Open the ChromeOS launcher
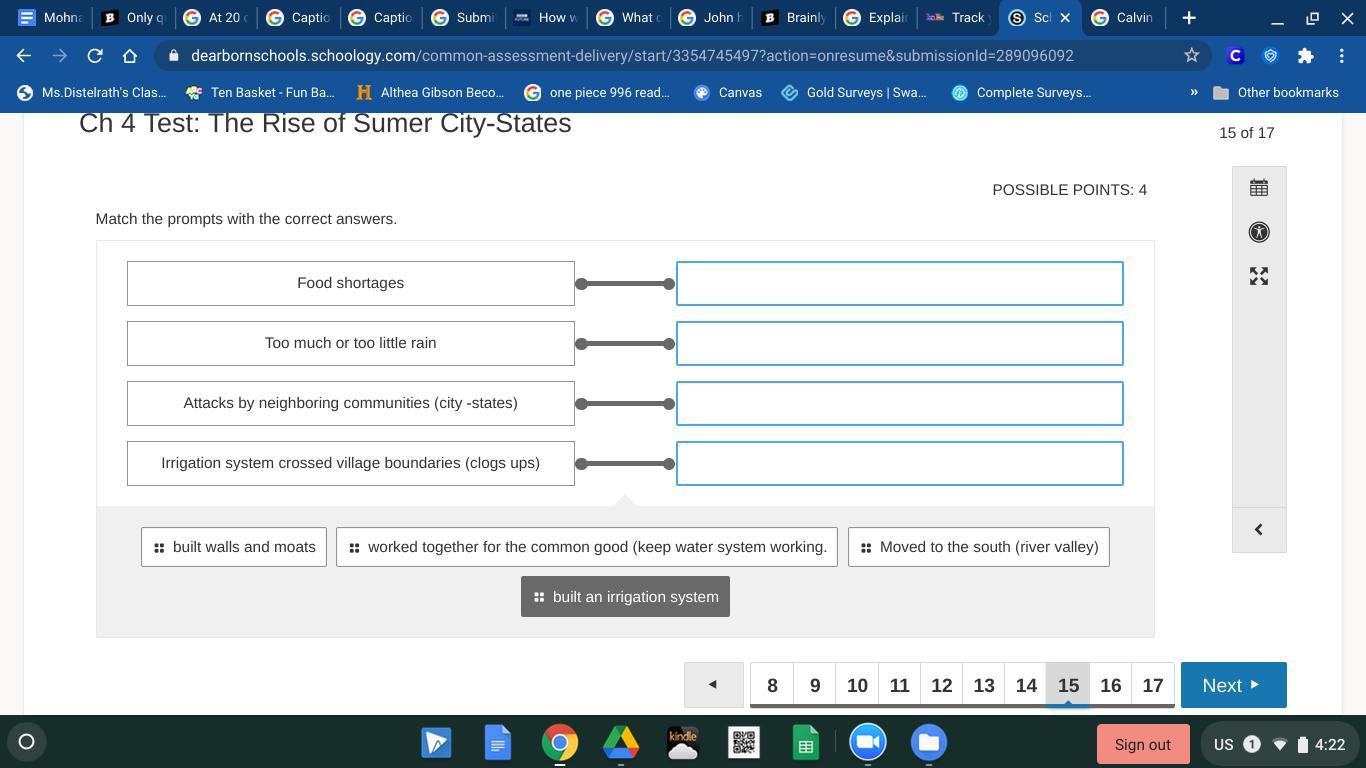Screen dimensions: 1366x768 click(27, 742)
